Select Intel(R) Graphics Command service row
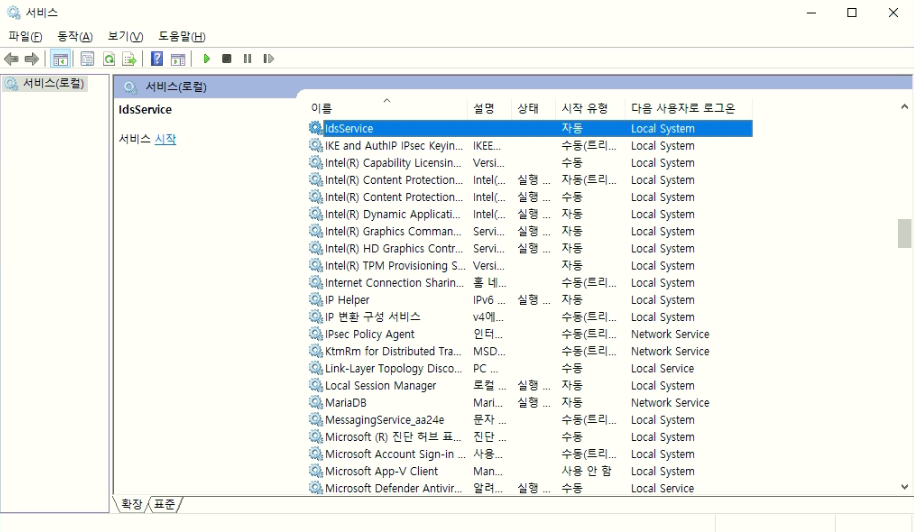The width and height of the screenshot is (914, 532). click(393, 231)
